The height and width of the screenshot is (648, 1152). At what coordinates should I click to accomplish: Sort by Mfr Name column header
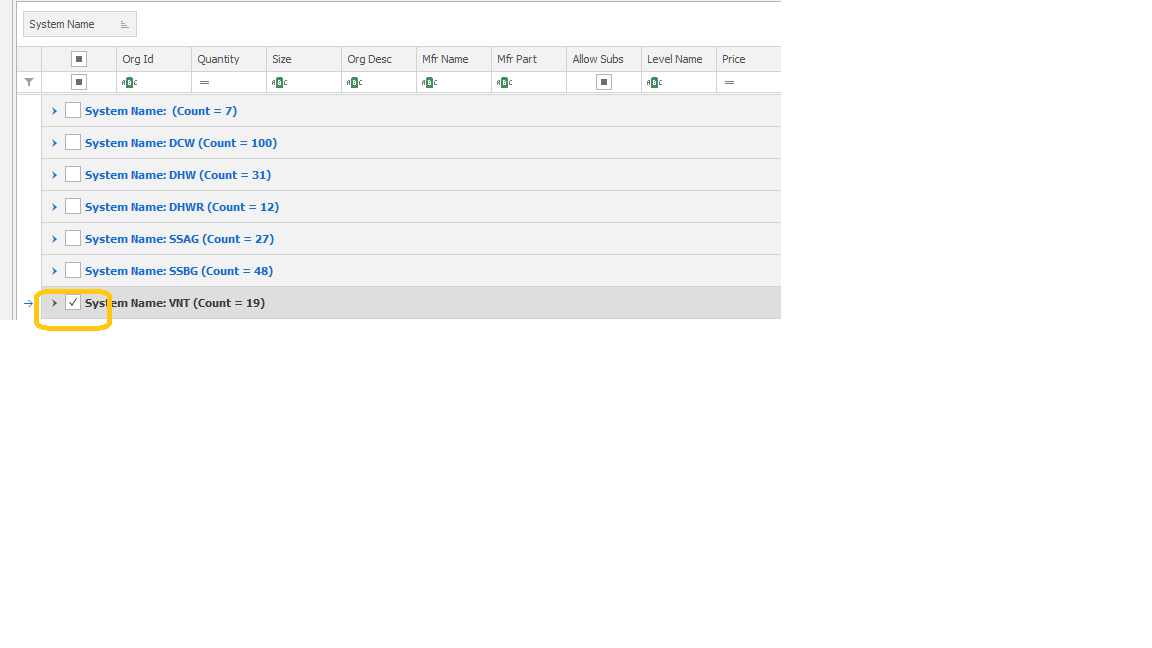pos(453,59)
